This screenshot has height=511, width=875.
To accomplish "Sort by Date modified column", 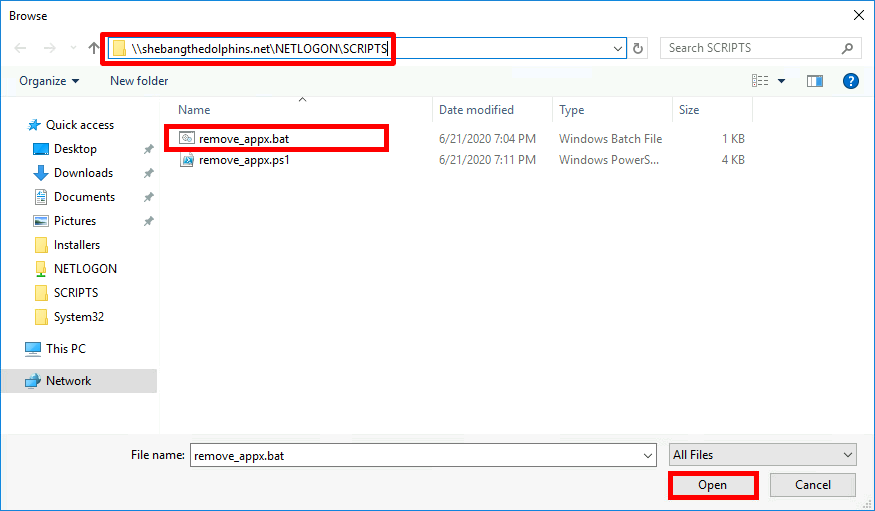I will pos(476,110).
